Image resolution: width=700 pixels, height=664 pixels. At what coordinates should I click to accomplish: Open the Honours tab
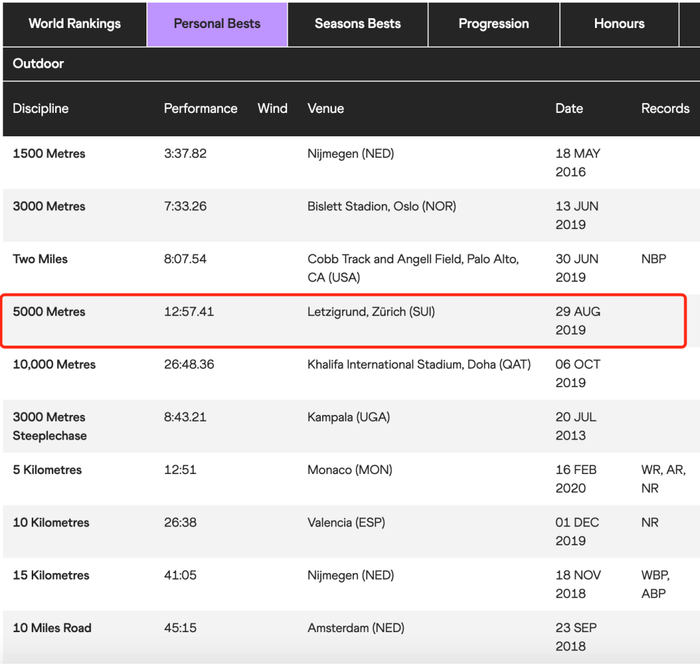pos(619,24)
